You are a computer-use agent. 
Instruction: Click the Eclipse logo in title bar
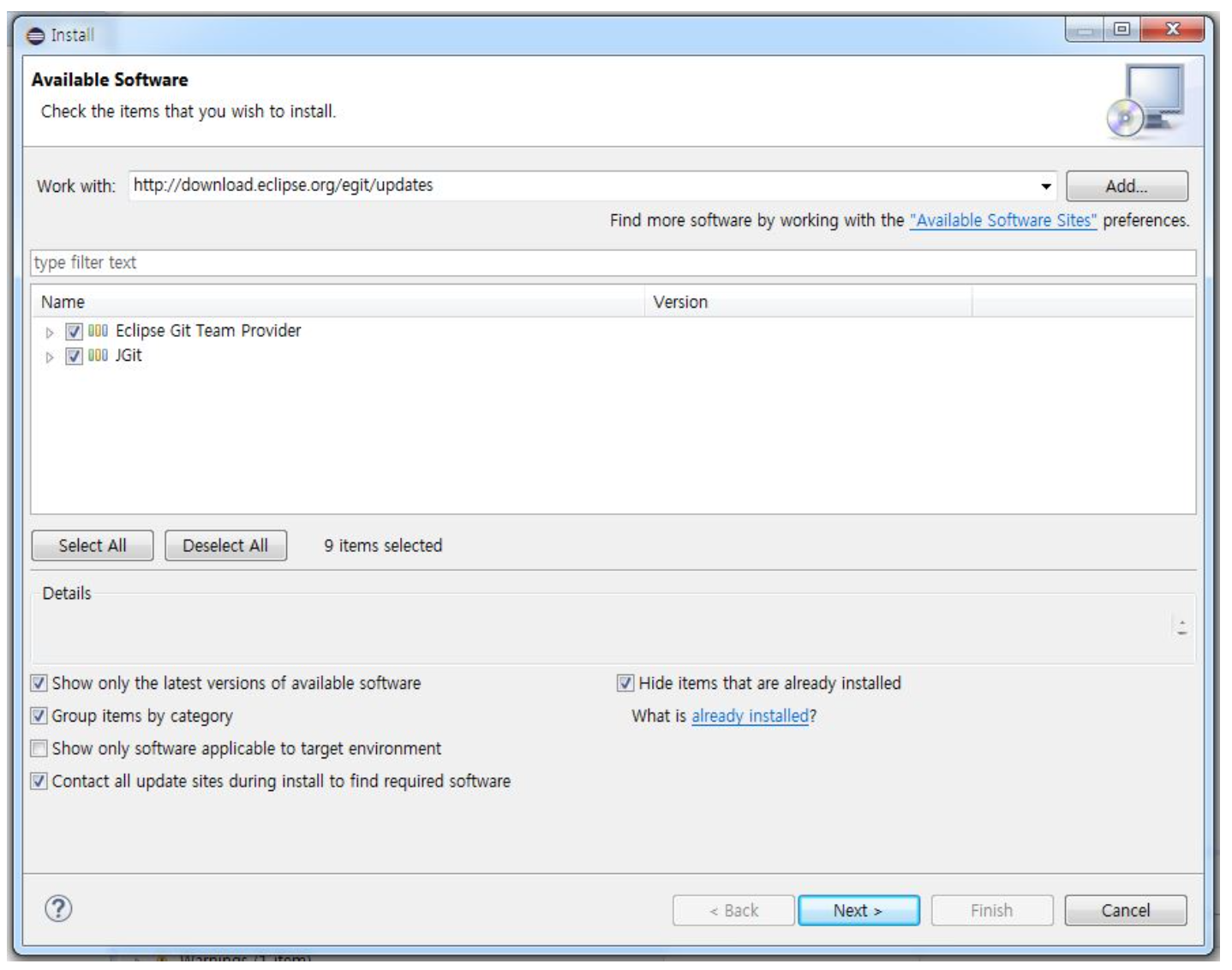click(x=35, y=36)
